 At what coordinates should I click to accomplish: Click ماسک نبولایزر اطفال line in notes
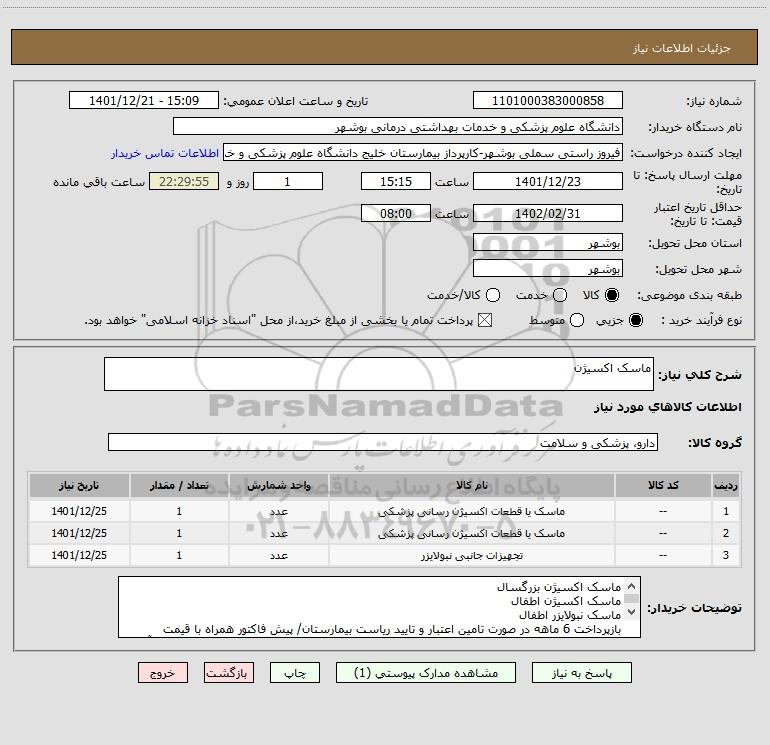point(570,615)
